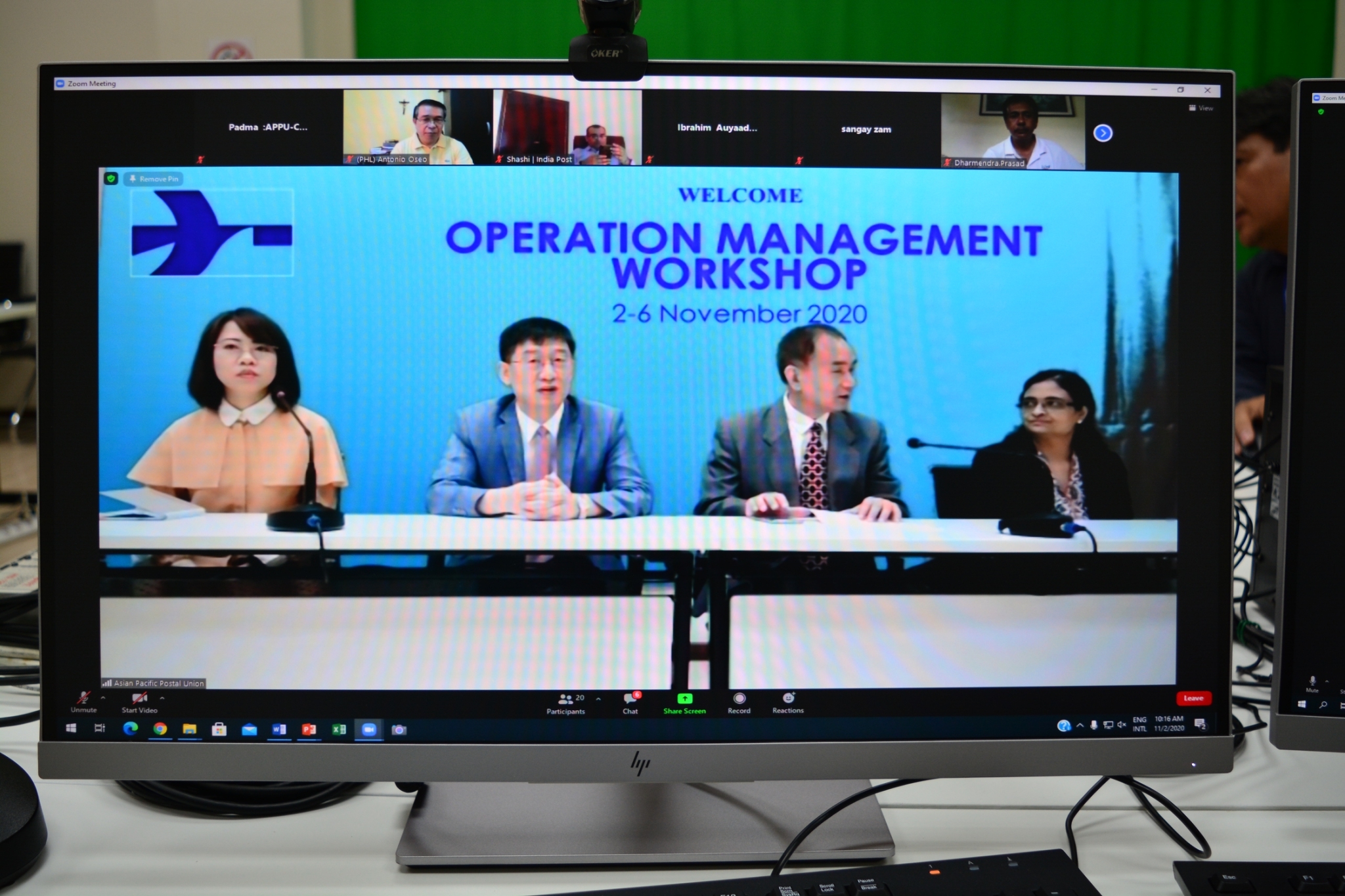1345x896 pixels.
Task: Open the clock showing 10:16 AM
Action: (1169, 723)
